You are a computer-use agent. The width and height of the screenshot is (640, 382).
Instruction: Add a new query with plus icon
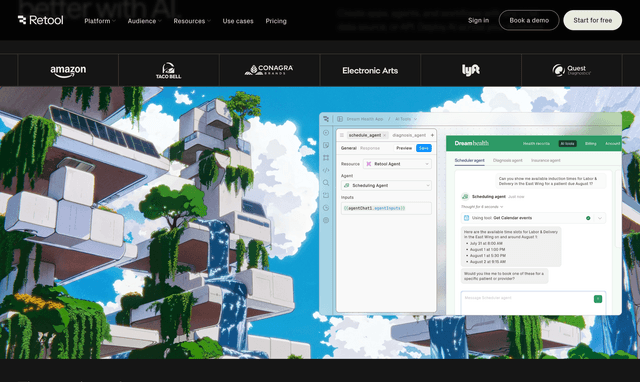point(432,135)
